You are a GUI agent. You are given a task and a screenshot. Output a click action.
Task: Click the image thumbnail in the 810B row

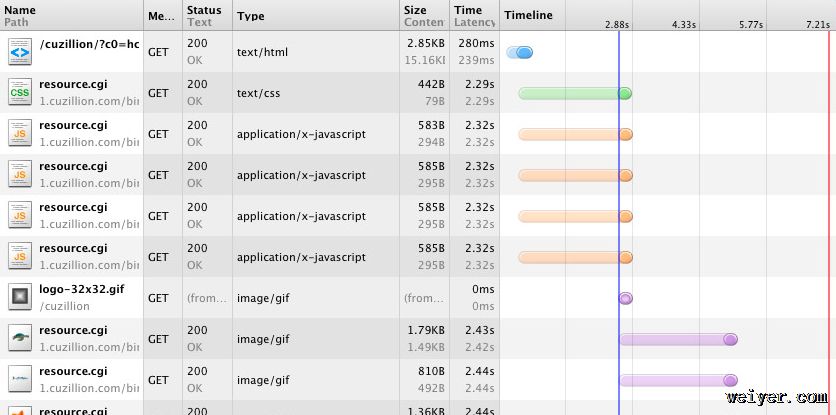tap(20, 380)
